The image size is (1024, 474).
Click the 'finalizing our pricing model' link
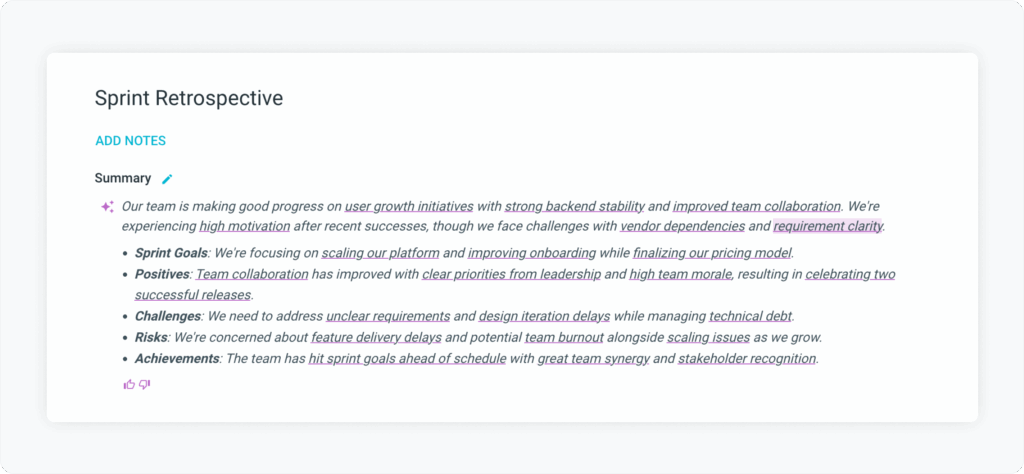pyautogui.click(x=712, y=253)
